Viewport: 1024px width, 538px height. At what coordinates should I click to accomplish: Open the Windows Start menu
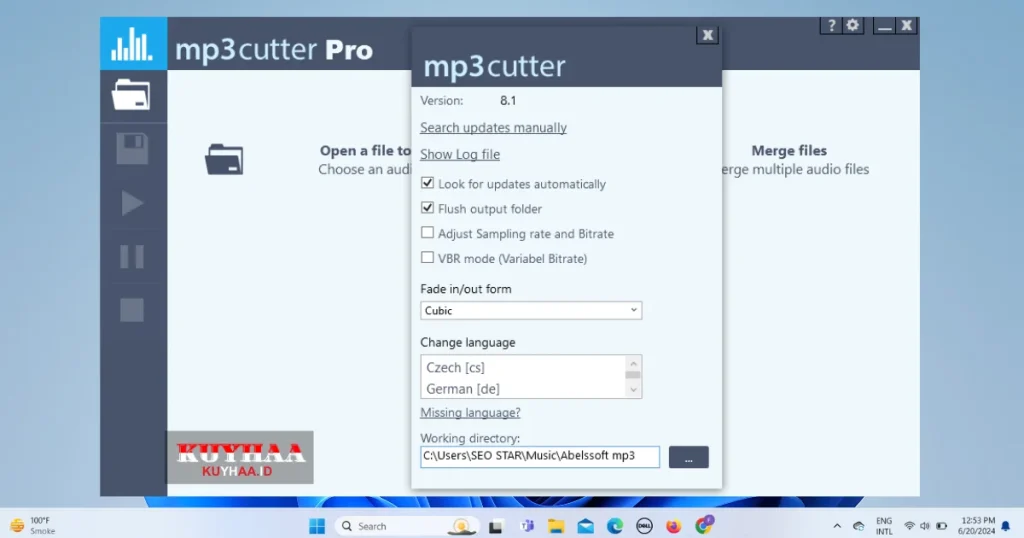[x=317, y=526]
